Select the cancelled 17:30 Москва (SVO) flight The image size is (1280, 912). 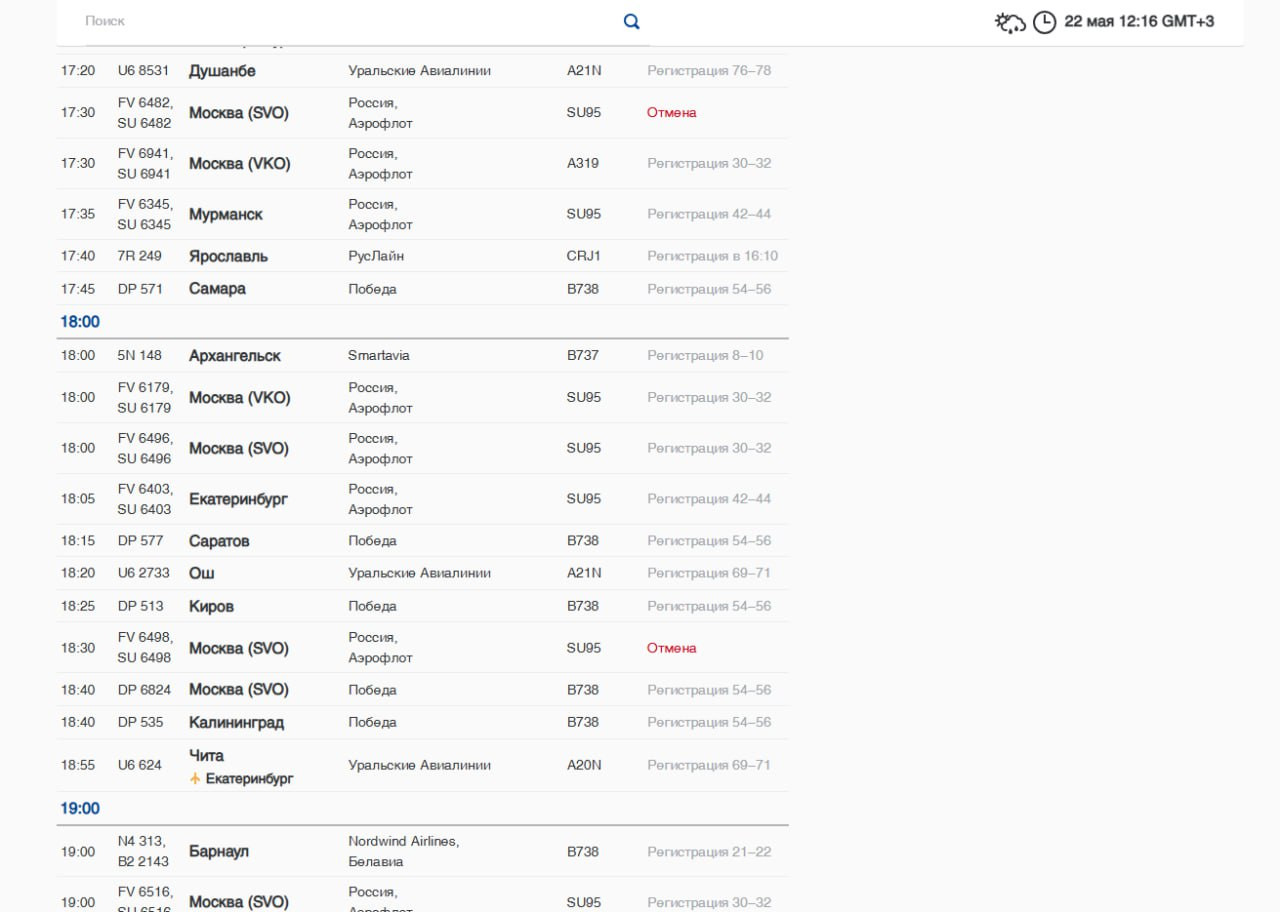click(x=422, y=113)
